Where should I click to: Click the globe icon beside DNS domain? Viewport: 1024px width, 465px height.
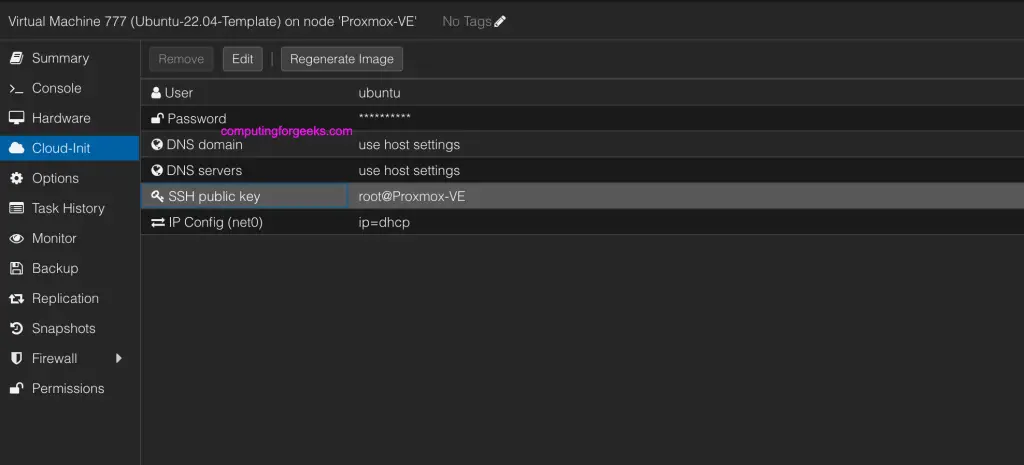point(157,144)
